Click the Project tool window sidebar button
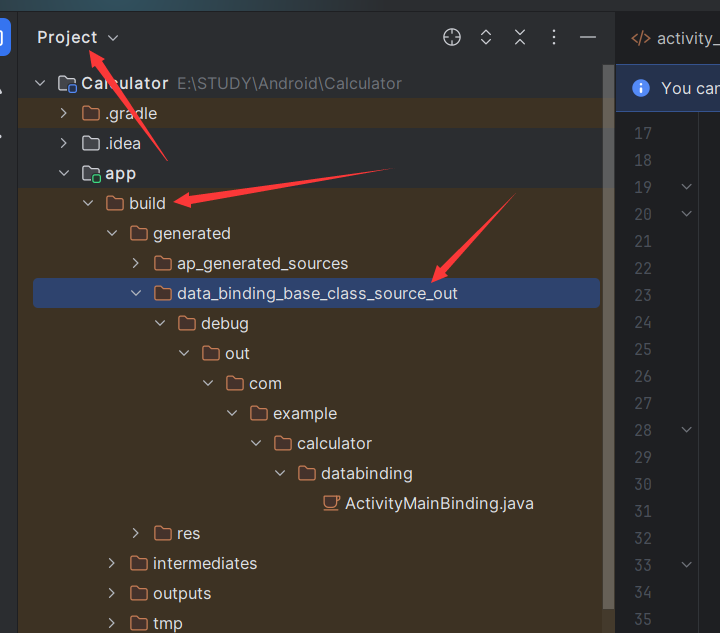This screenshot has width=720, height=633. [5, 37]
